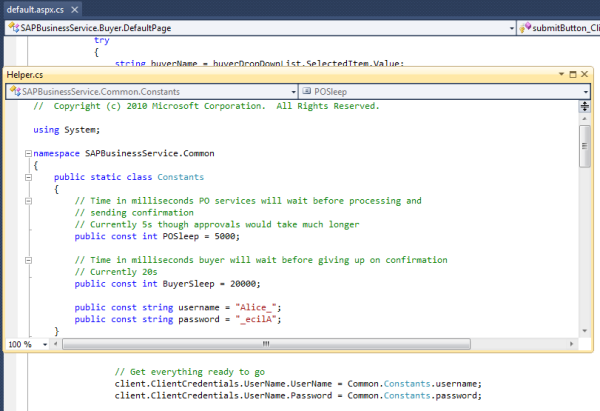This screenshot has height=411, width=600.
Task: Click the value 20000 in code
Action: [x=243, y=284]
